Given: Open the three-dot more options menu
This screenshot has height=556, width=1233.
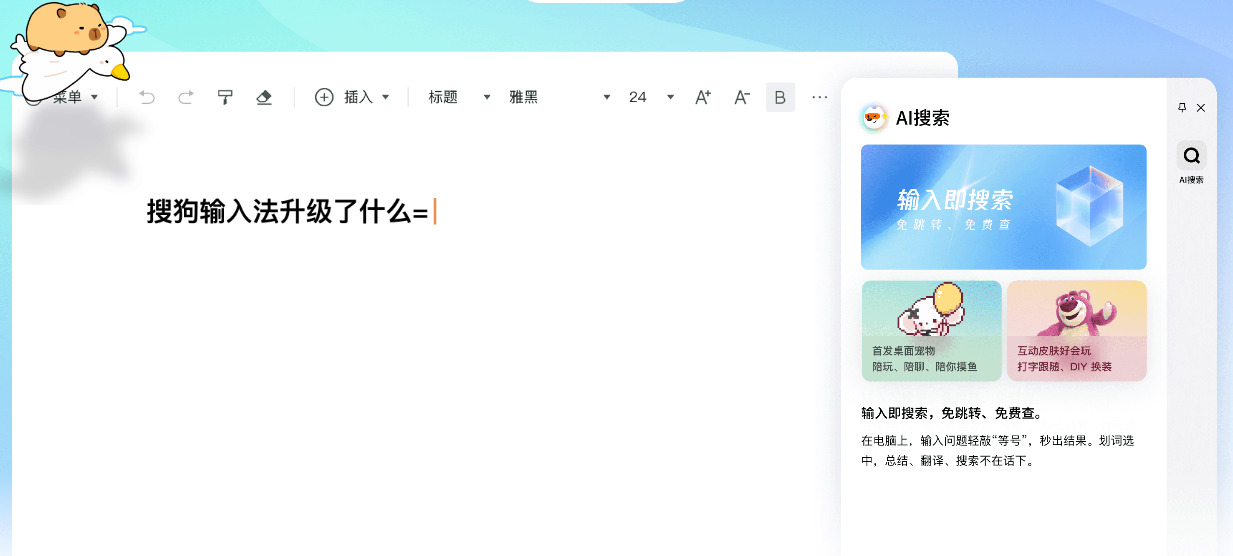Looking at the screenshot, I should 820,97.
